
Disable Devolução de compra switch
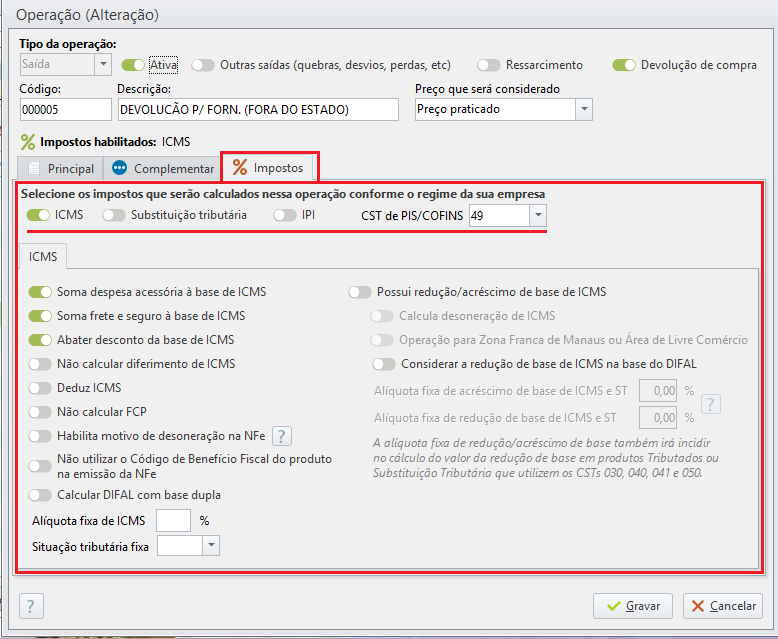(x=624, y=65)
